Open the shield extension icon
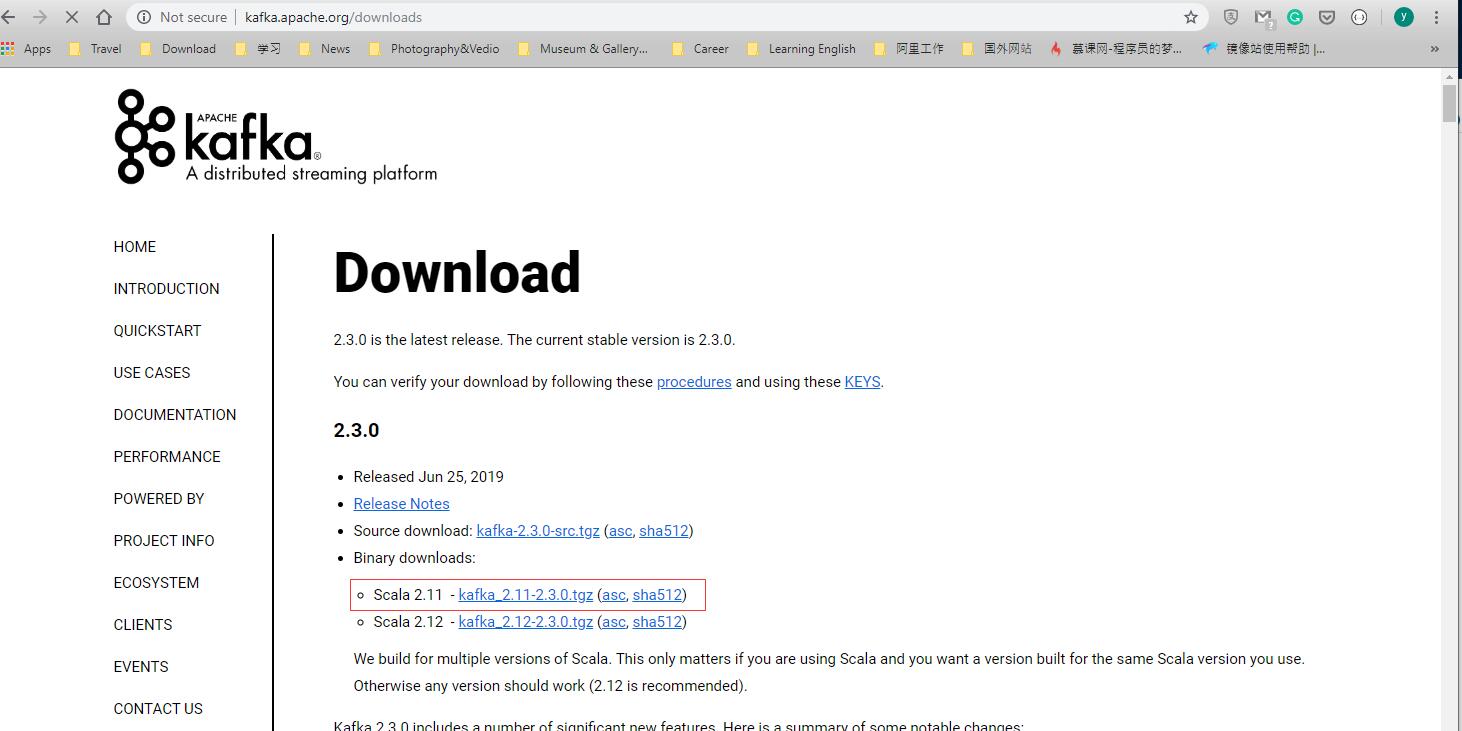 tap(1231, 17)
